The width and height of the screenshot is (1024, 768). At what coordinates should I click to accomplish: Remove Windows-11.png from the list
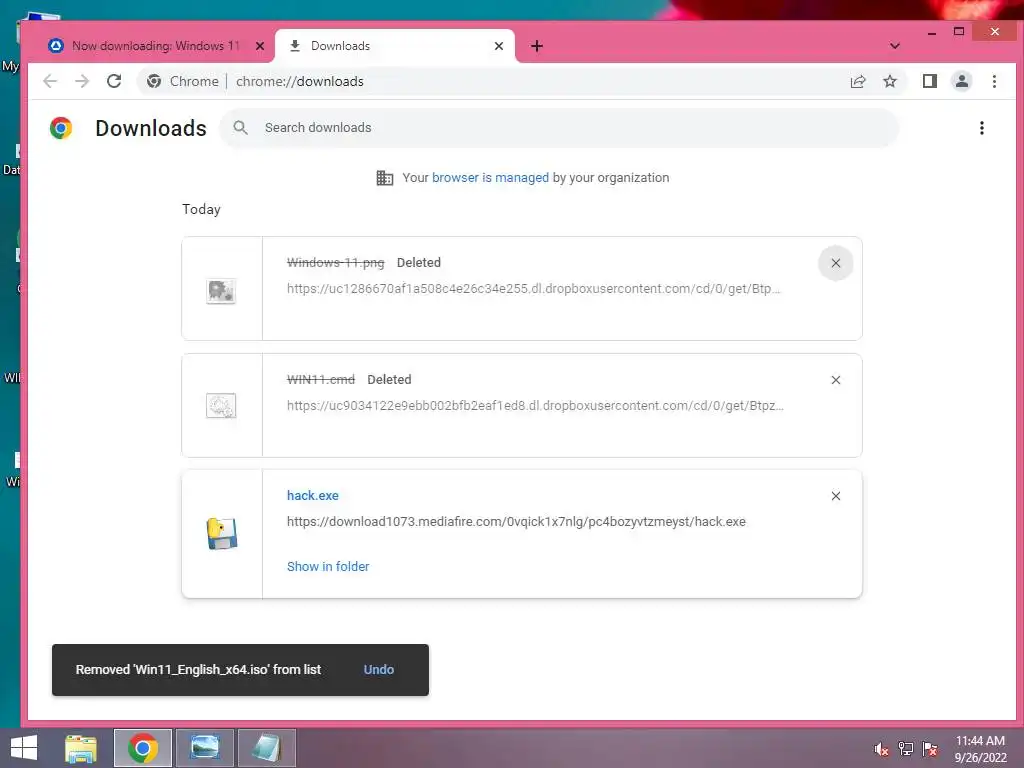[835, 263]
